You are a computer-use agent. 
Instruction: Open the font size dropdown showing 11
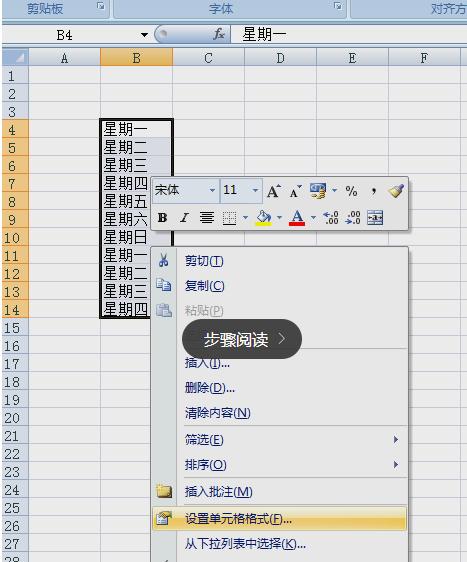[x=255, y=190]
